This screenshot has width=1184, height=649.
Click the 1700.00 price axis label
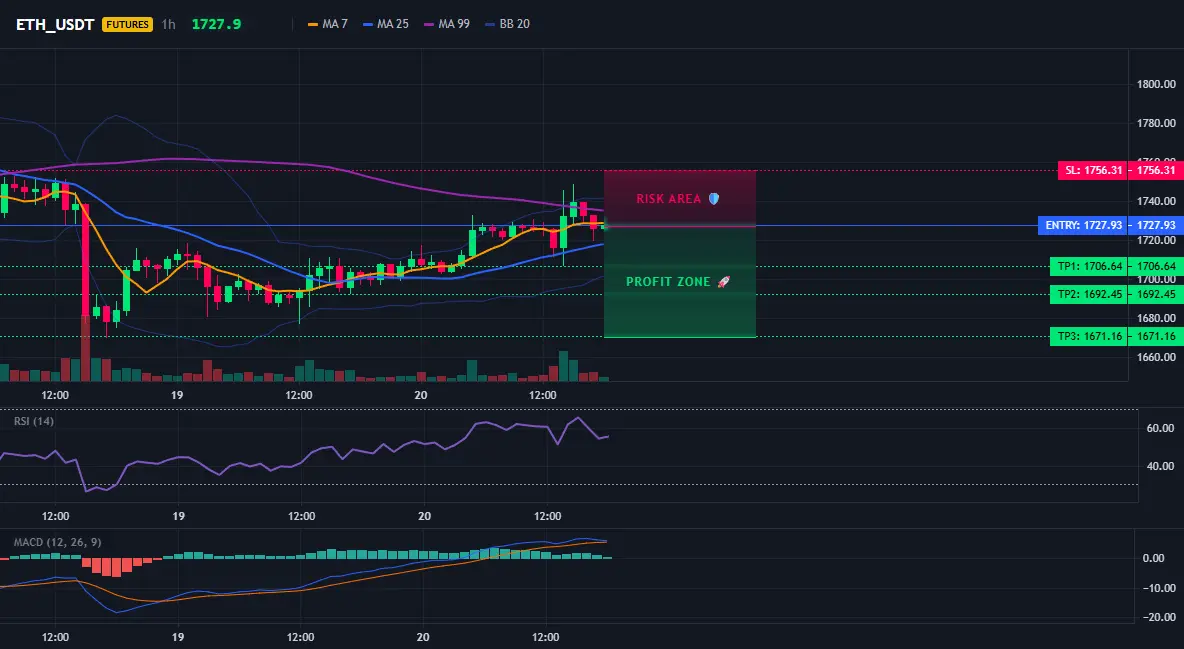1156,280
